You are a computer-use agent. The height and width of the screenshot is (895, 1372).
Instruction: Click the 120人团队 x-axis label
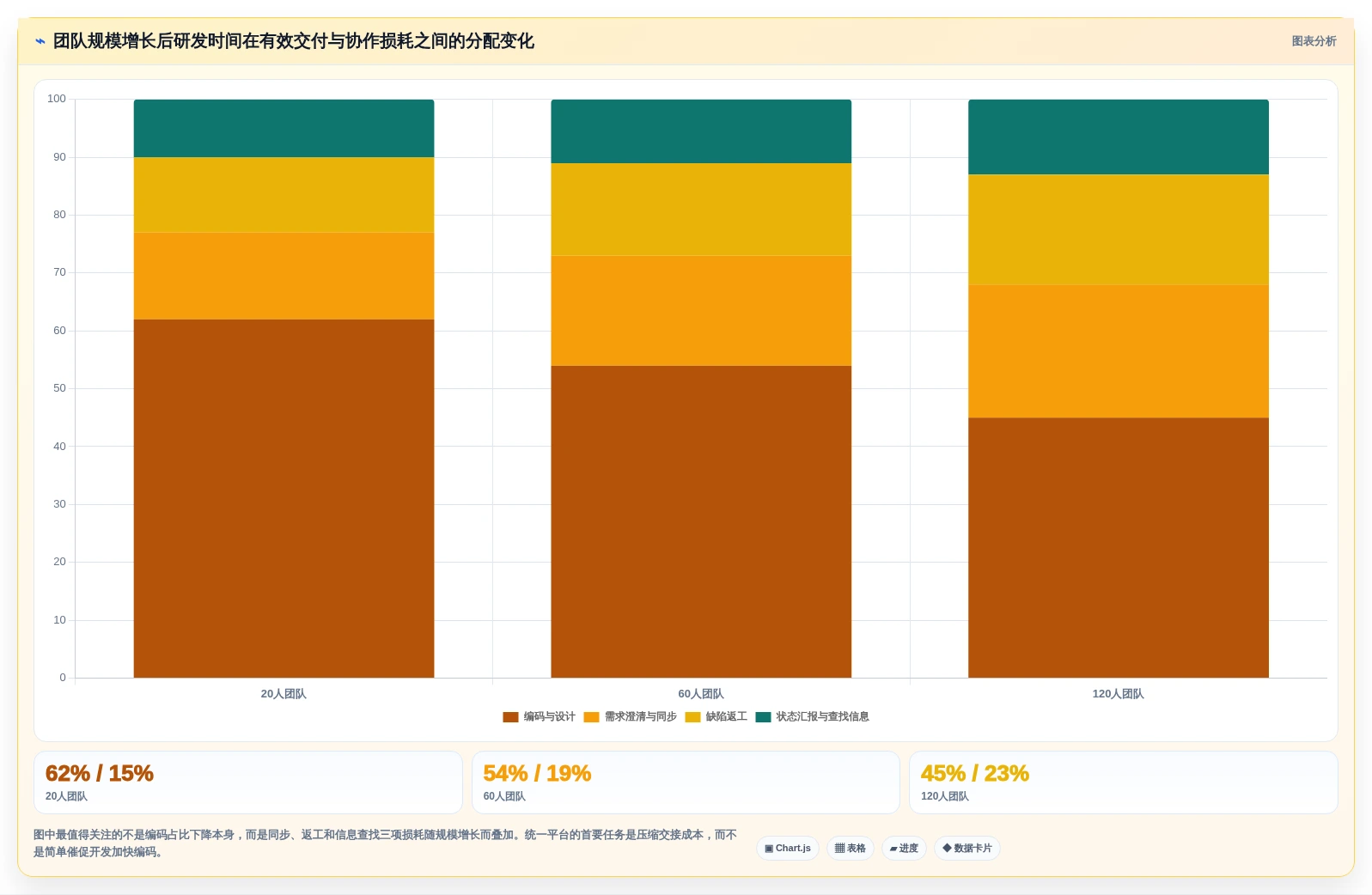pos(1119,694)
